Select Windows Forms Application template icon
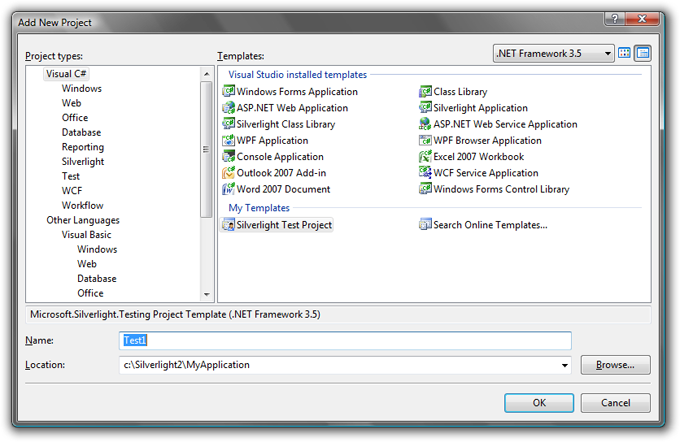The image size is (680, 442). pos(228,92)
